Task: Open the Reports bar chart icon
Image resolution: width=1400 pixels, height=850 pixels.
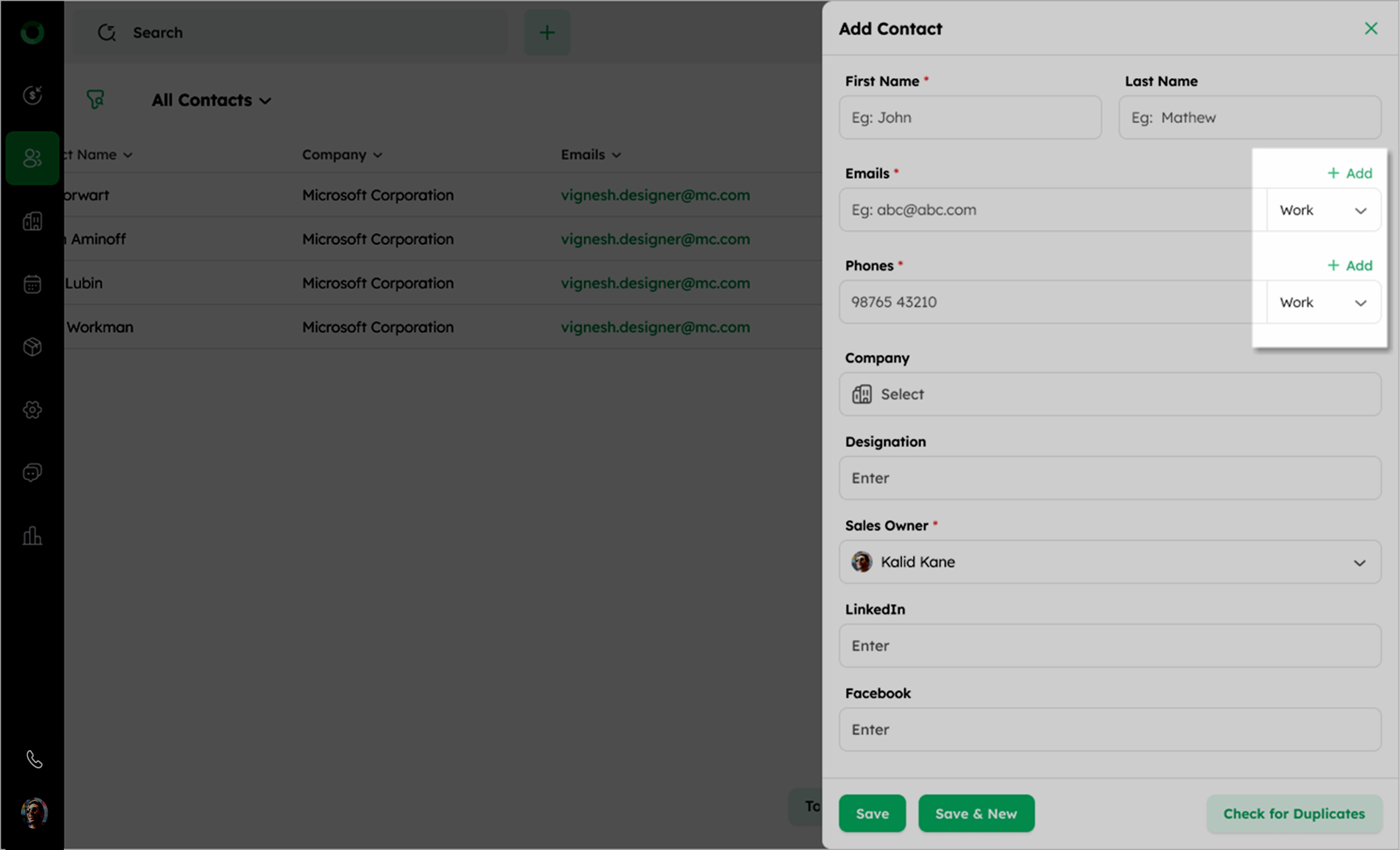Action: [x=32, y=535]
